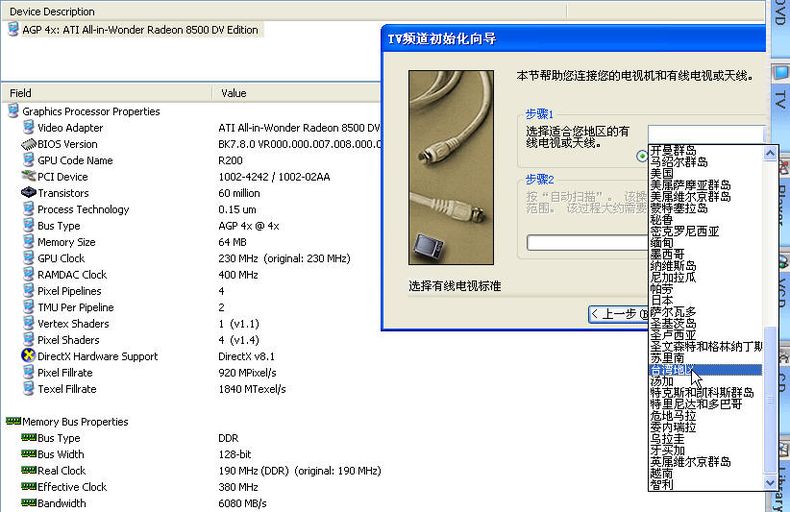Click the memory Bus Width icon

coord(29,454)
